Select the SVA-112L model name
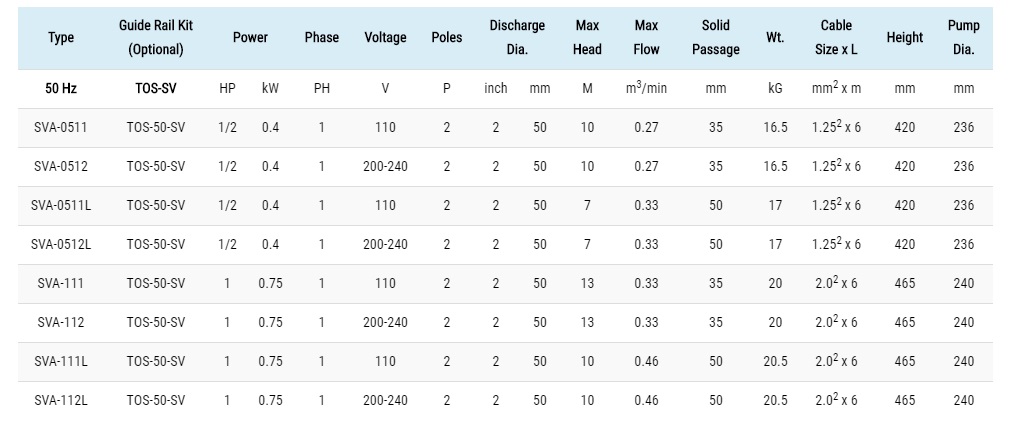Screen dimensions: 1022x436 pos(61,400)
